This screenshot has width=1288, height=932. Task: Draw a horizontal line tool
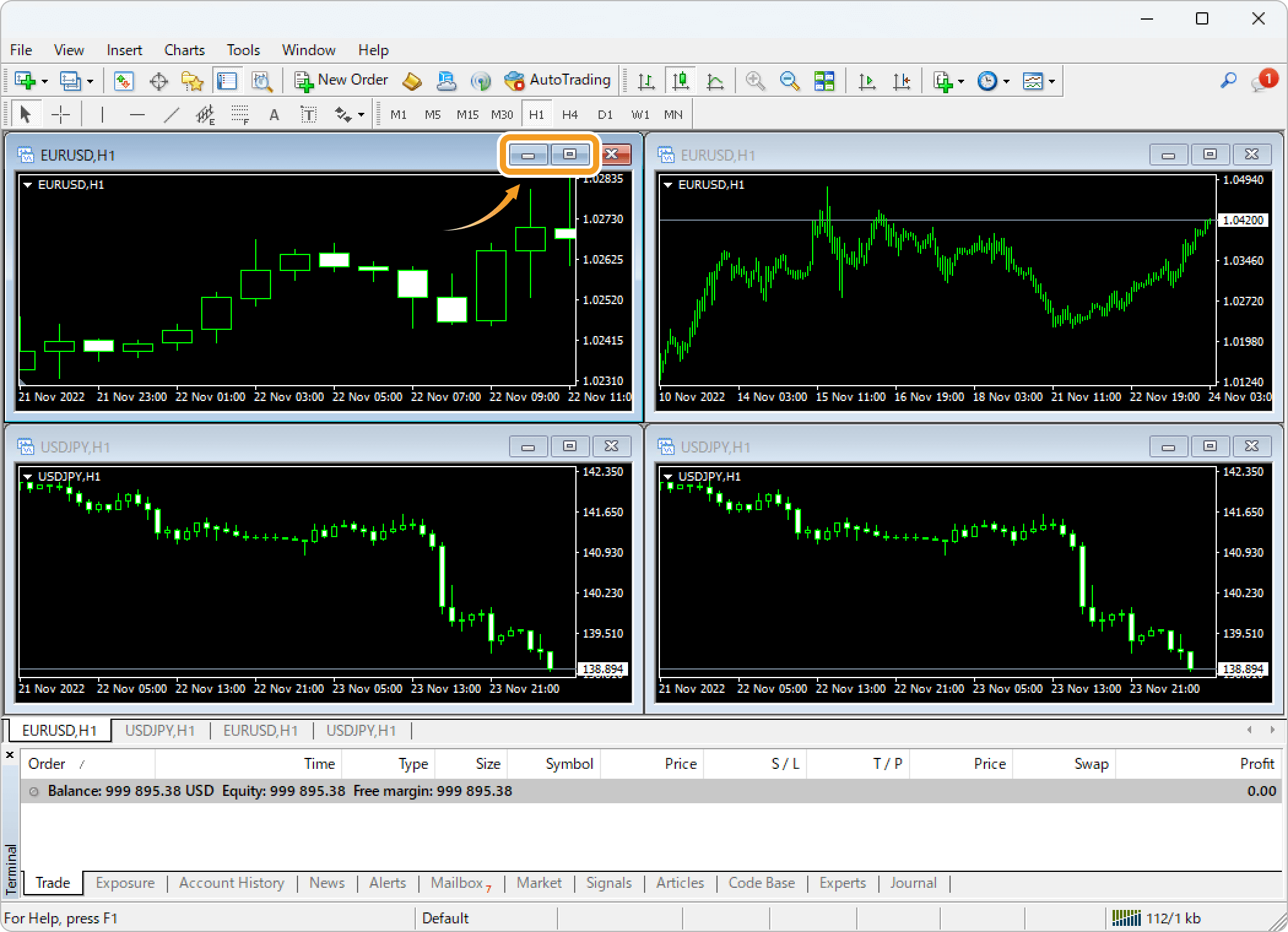click(137, 115)
